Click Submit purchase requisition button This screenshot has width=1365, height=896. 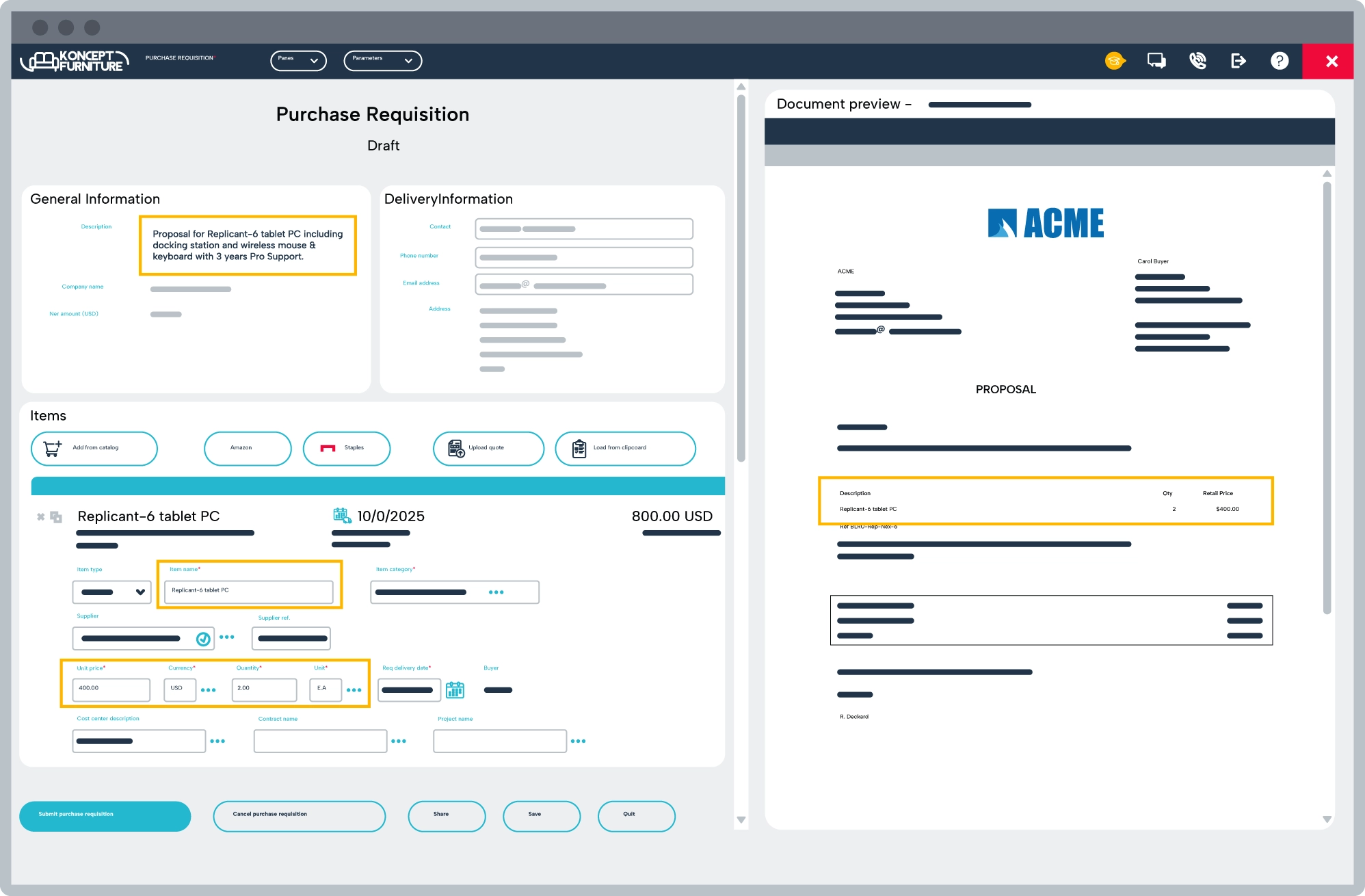[x=105, y=816]
